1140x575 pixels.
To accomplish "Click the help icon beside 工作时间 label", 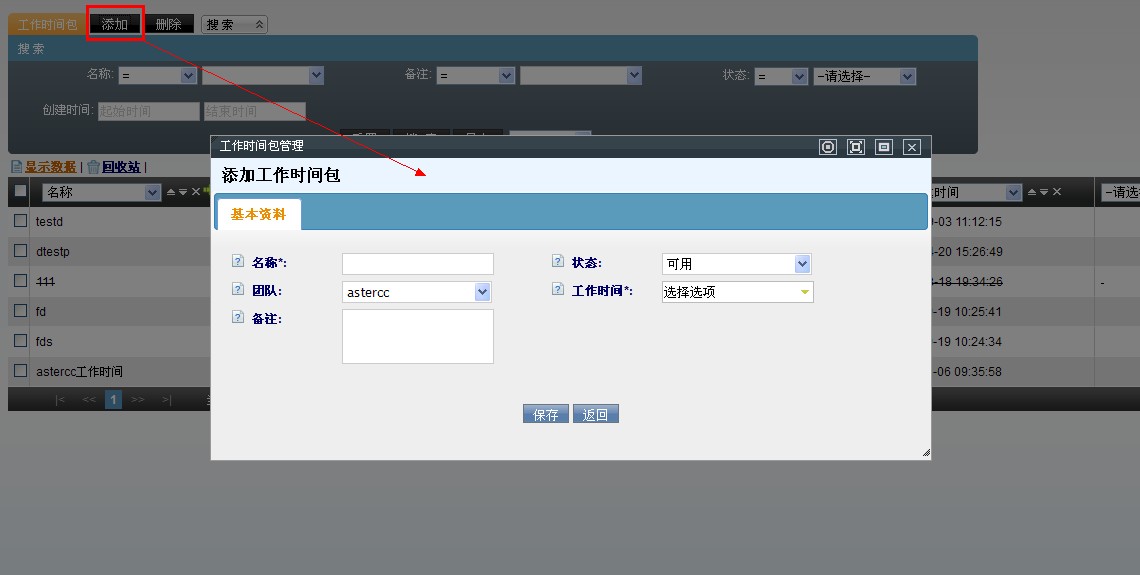I will 558,289.
